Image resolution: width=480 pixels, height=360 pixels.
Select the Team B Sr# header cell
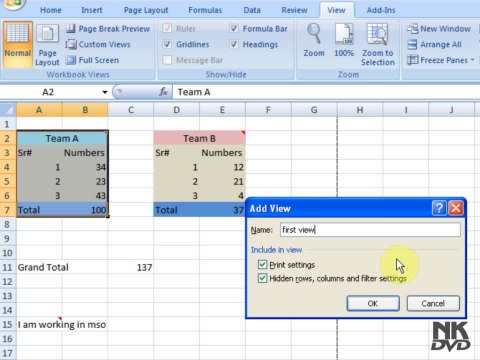(x=177, y=153)
